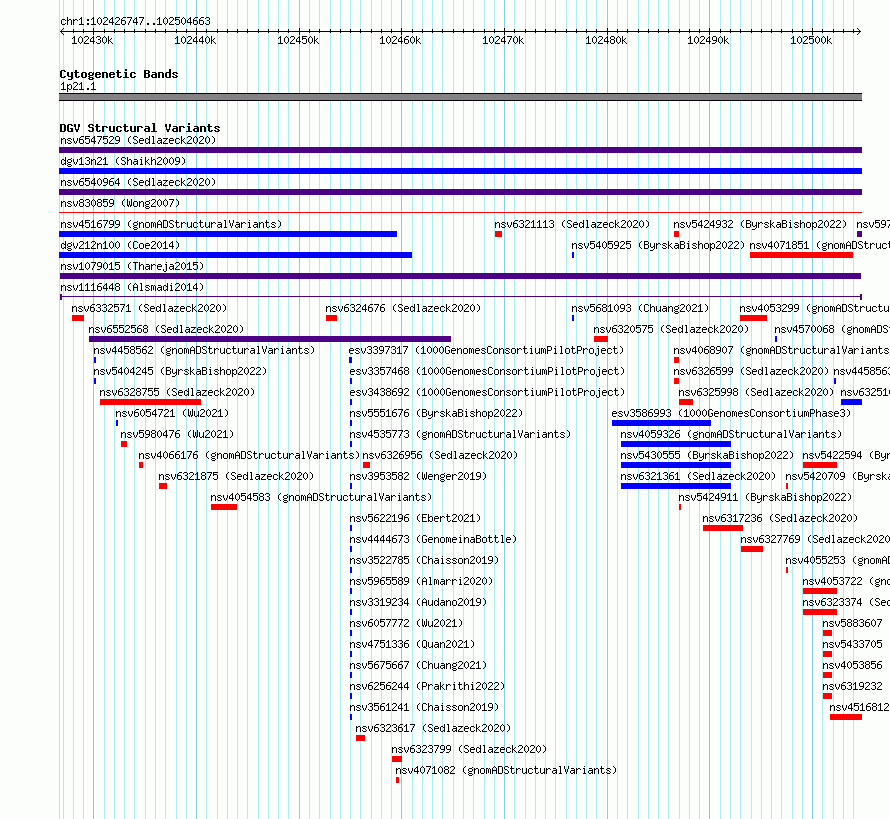Select nsv5430555 (ByrskaBishop2022) label
Viewport: 890px width, 819px height.
[x=707, y=455]
